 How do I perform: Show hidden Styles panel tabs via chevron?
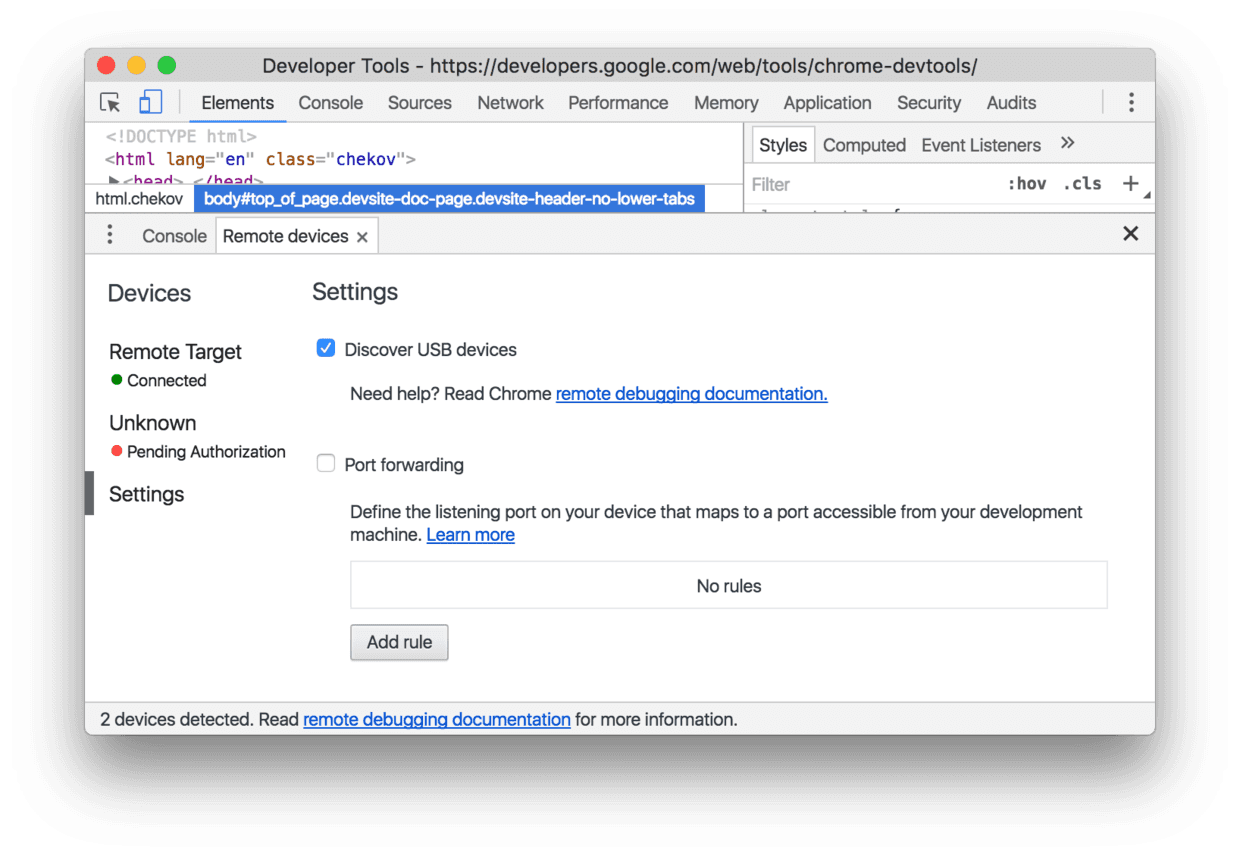click(1068, 143)
